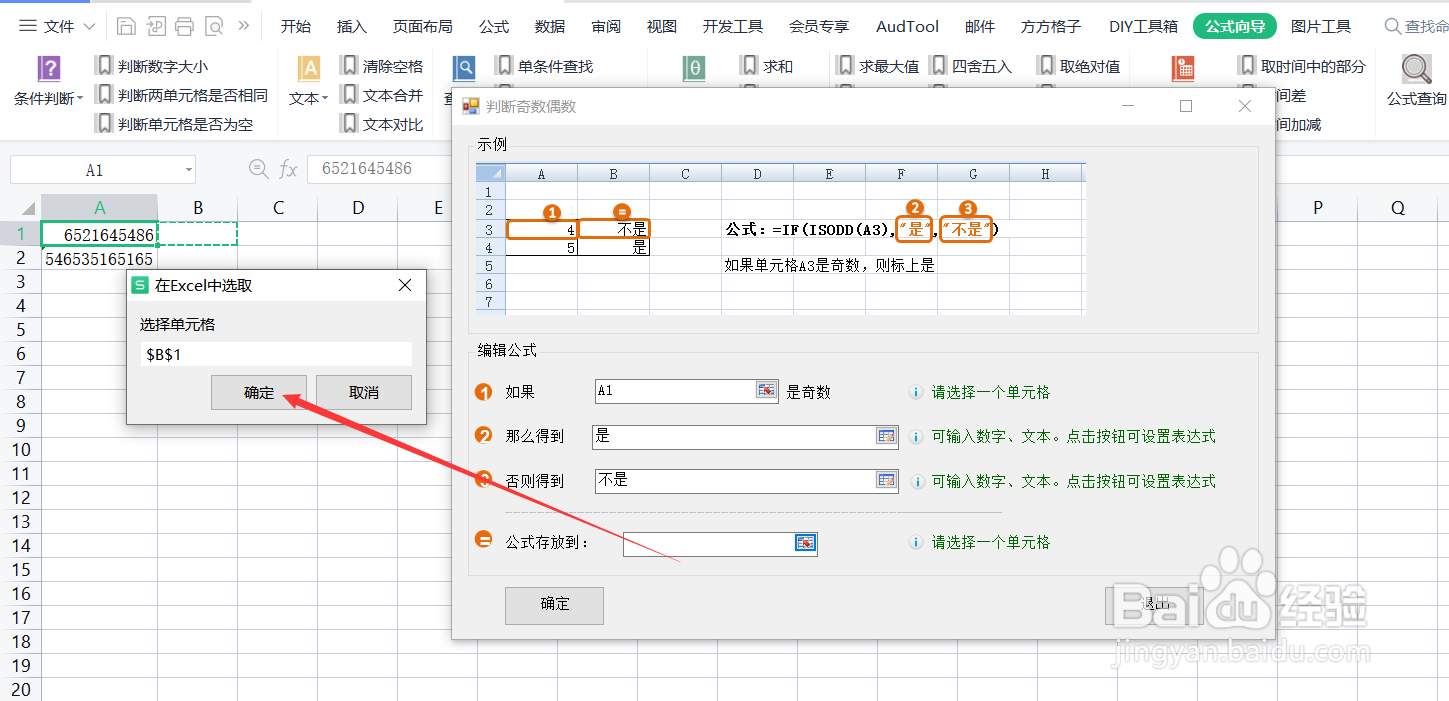This screenshot has height=701, width=1449.
Task: Open the 条件判断 purple icon
Action: coord(49,69)
